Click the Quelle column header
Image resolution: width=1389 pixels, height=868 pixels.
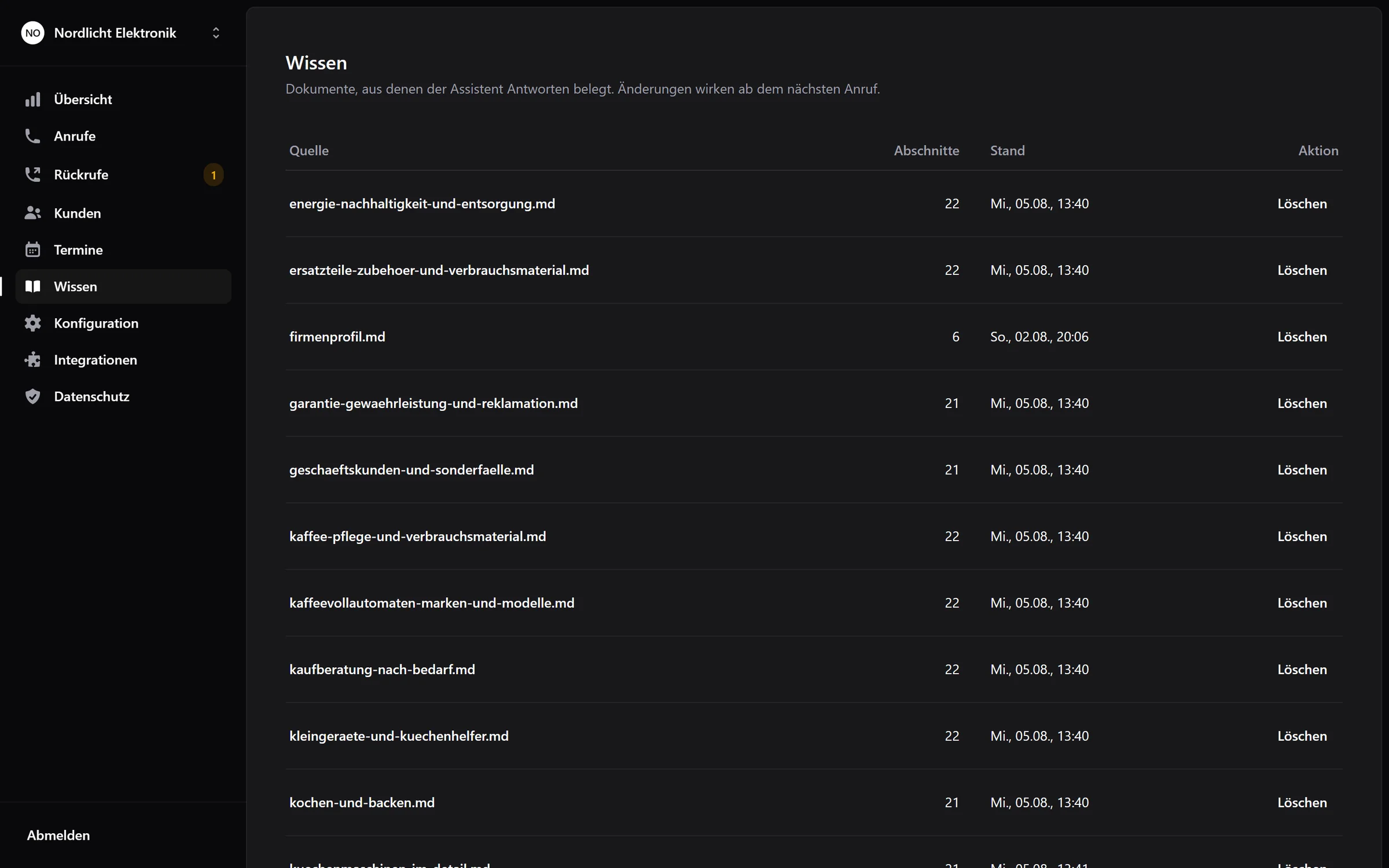(309, 150)
